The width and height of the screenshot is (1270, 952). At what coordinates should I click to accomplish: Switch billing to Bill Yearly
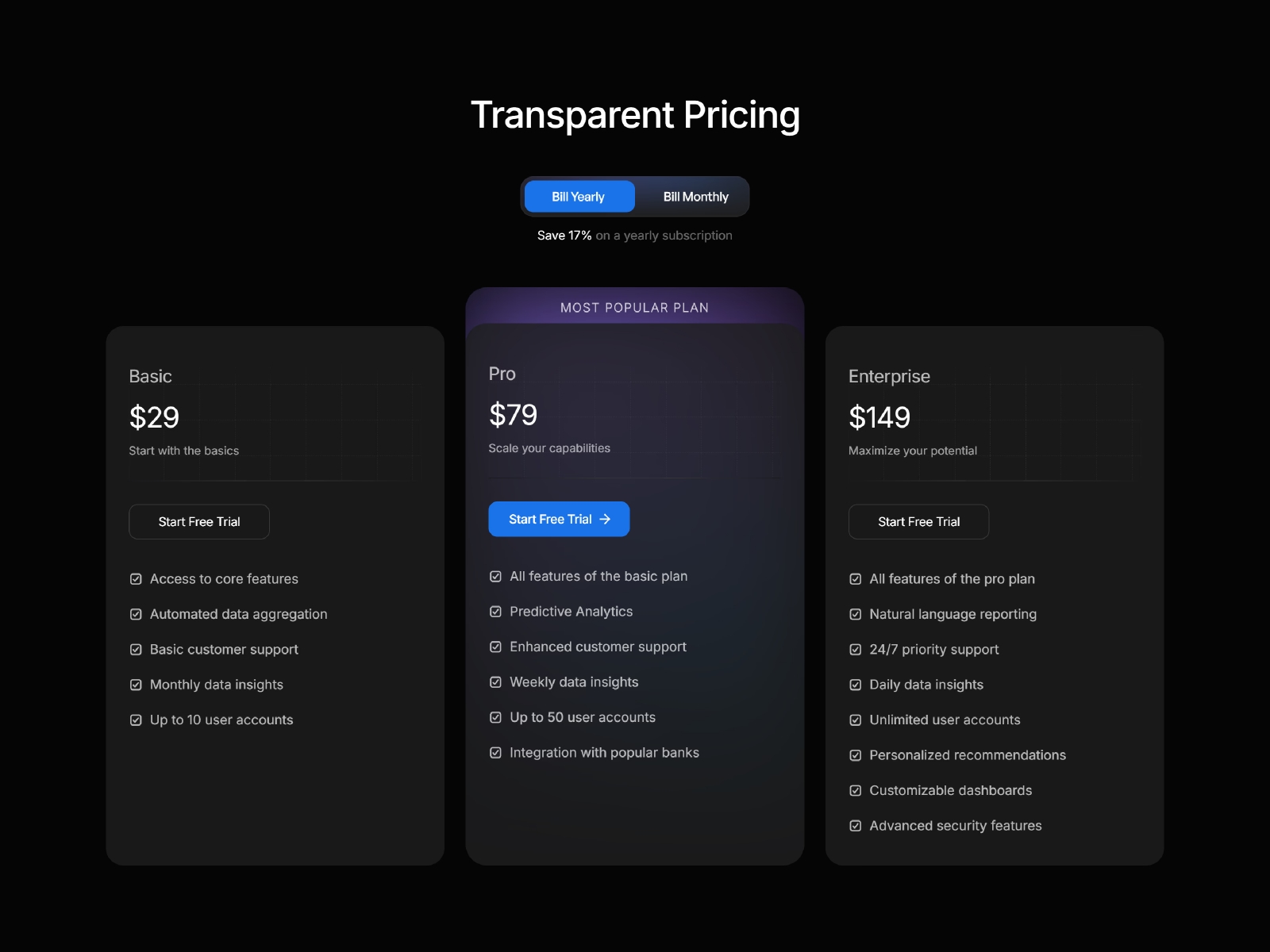[579, 197]
